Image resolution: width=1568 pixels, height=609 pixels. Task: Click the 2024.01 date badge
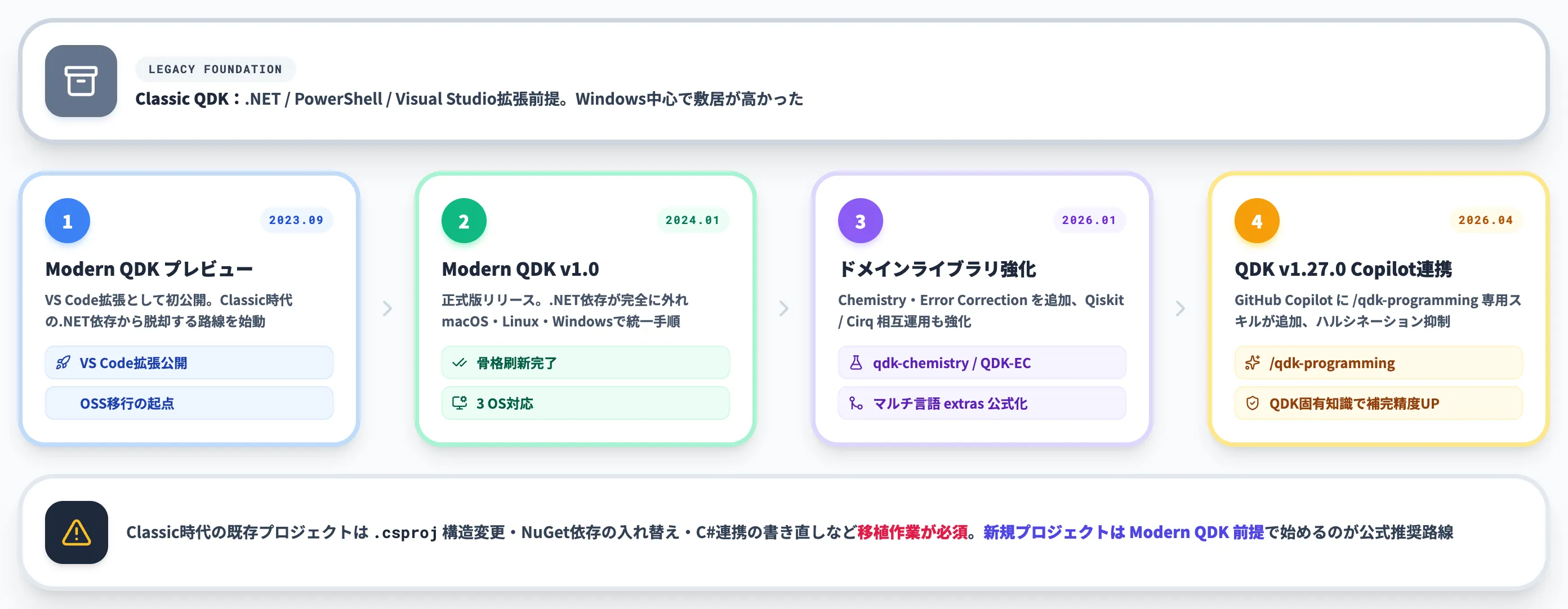[x=693, y=220]
